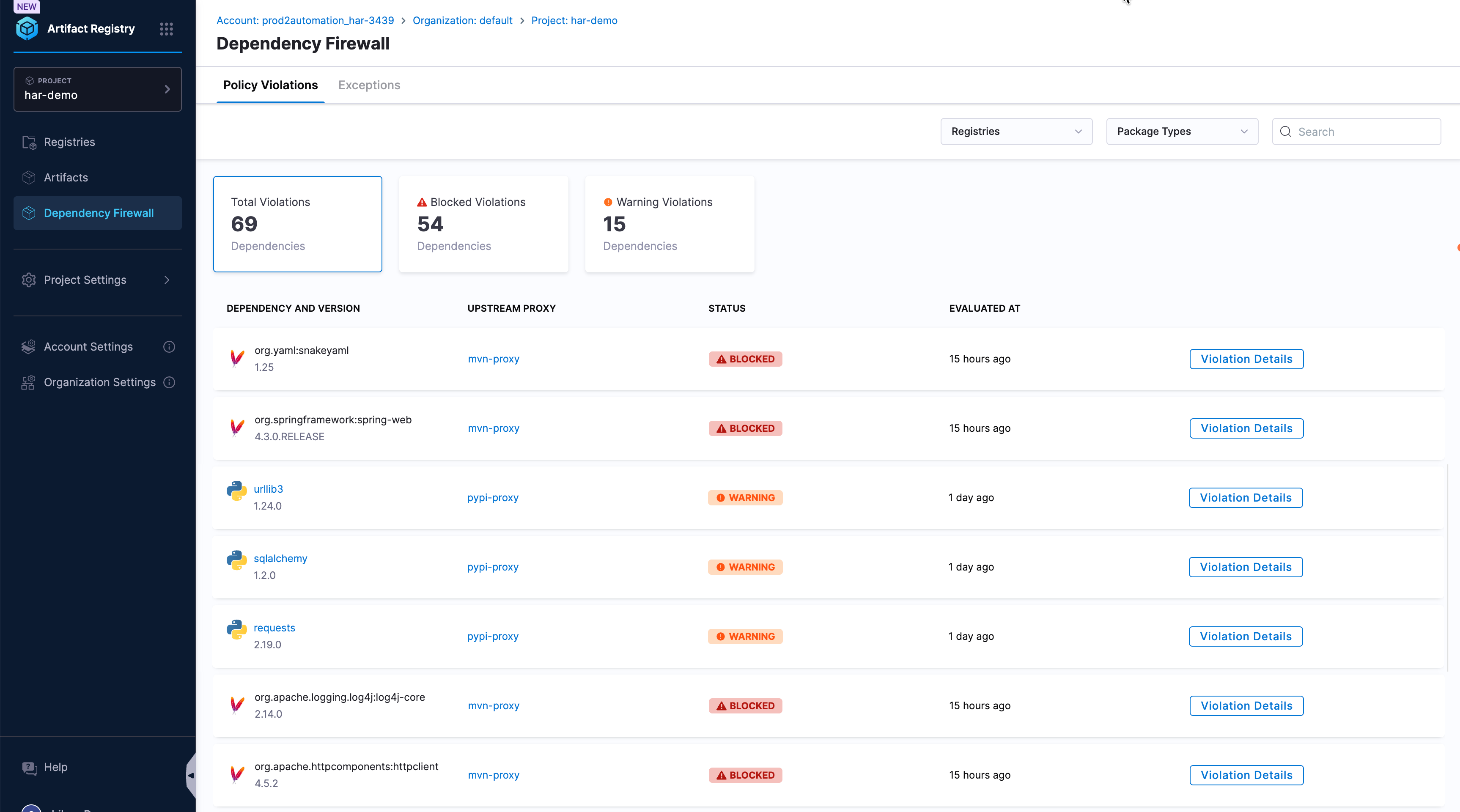Switch to the Exceptions tab
The image size is (1460, 812).
(x=369, y=85)
